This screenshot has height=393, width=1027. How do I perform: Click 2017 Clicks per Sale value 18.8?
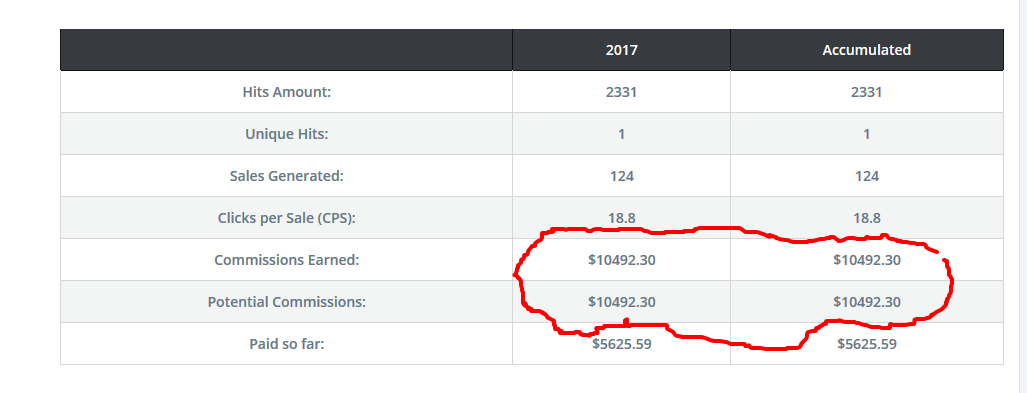tap(621, 217)
